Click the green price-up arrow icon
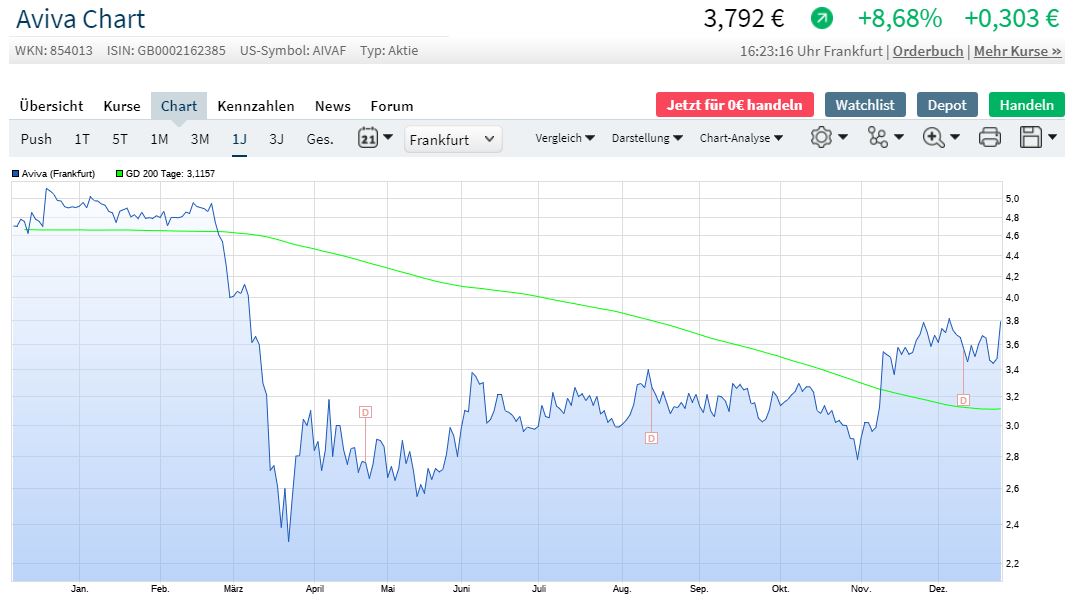1073x601 pixels. click(x=821, y=18)
